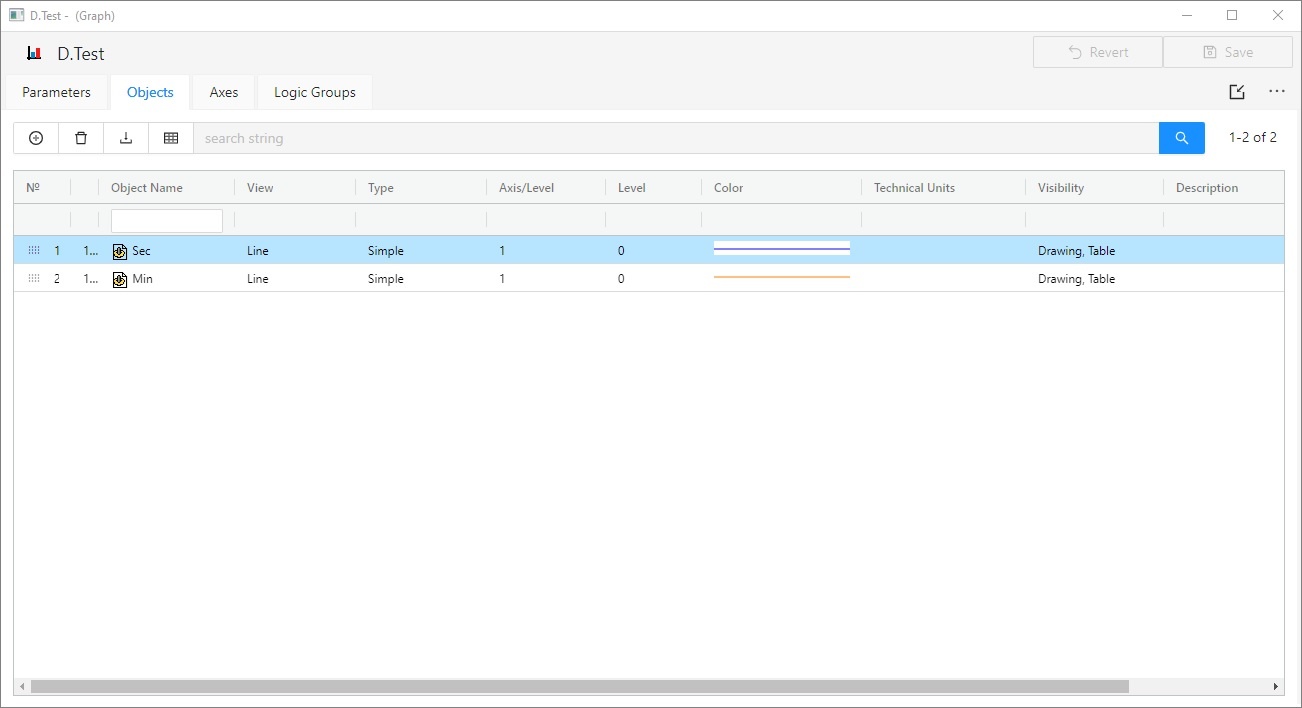Click the trash delete icon
1302x708 pixels.
81,138
